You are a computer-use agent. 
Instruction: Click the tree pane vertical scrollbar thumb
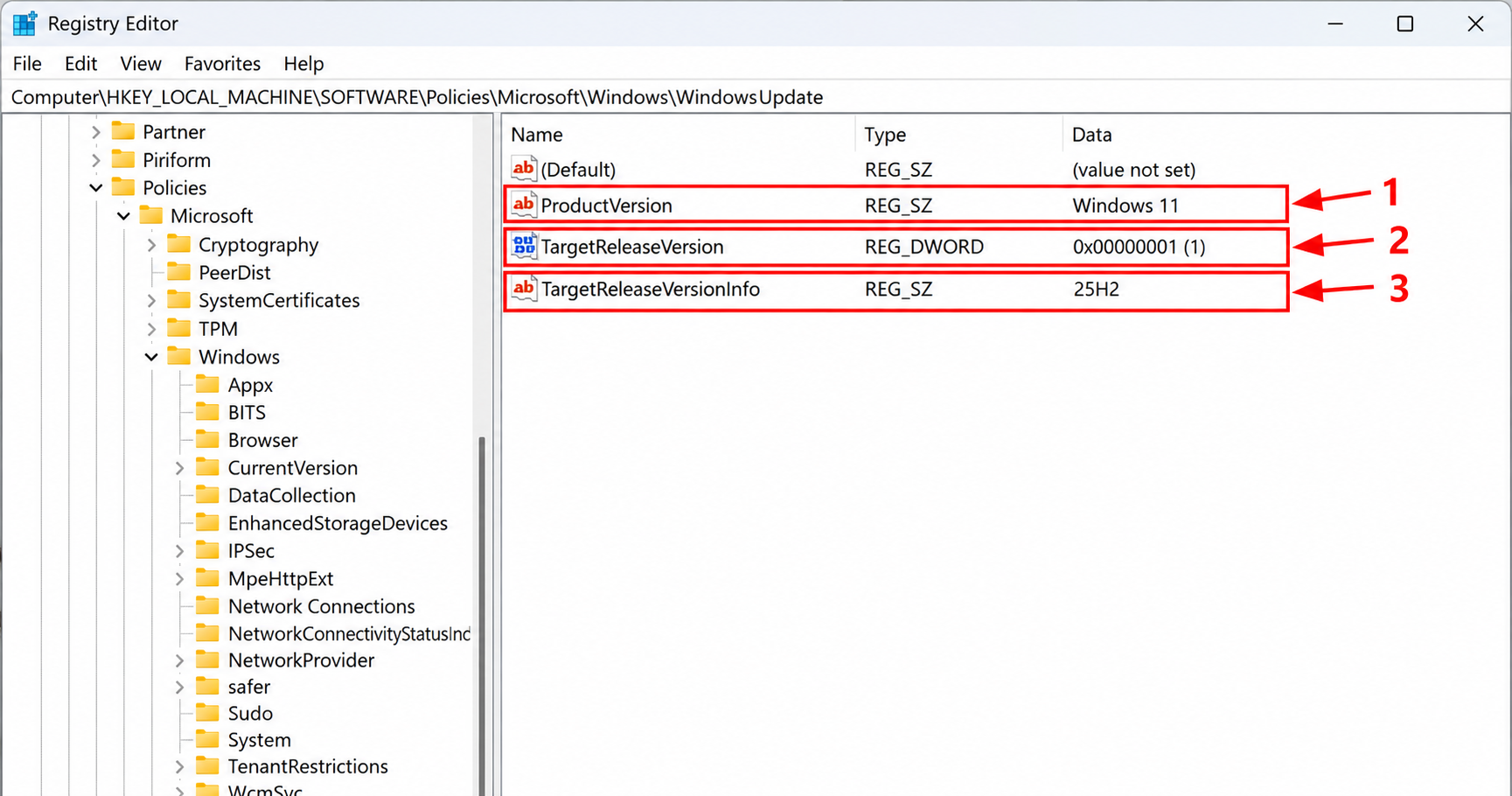click(x=482, y=616)
